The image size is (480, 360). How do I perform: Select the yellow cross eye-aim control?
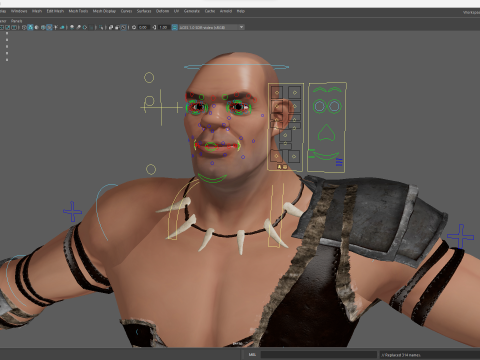coord(161,107)
